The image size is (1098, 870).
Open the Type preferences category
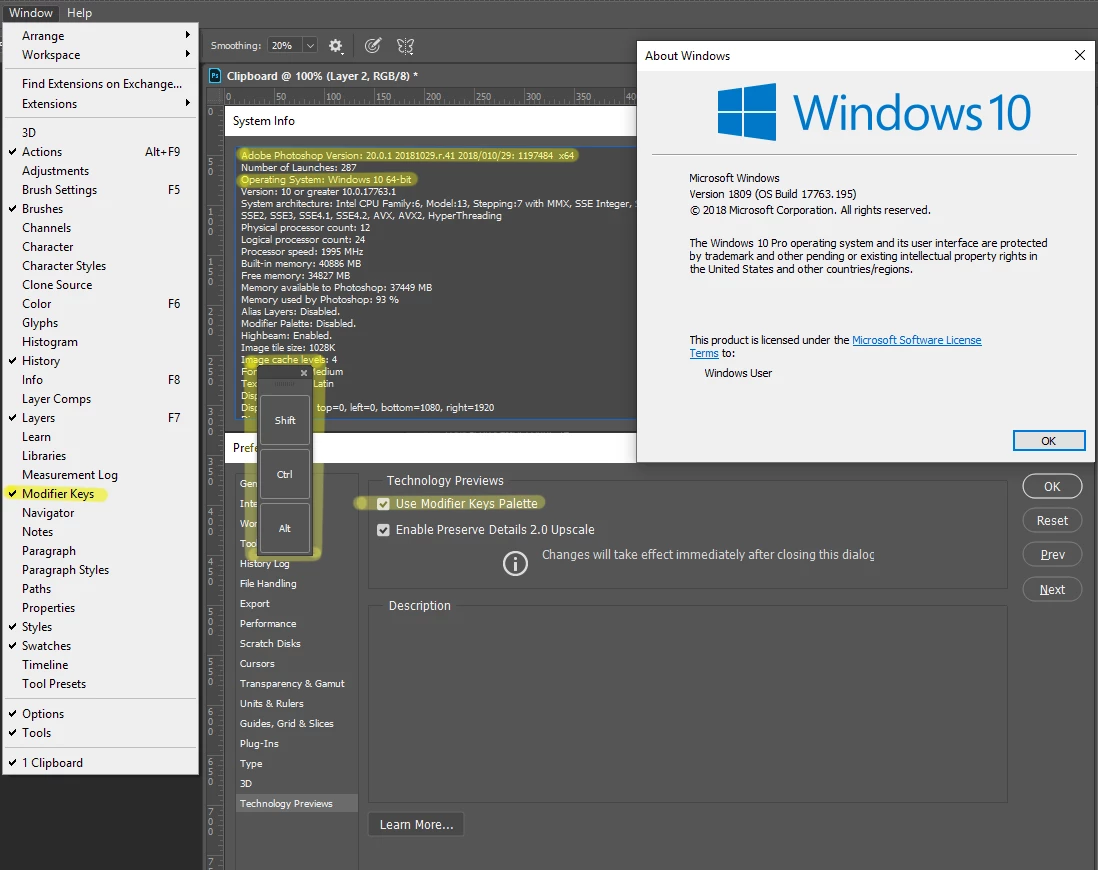(x=297, y=764)
